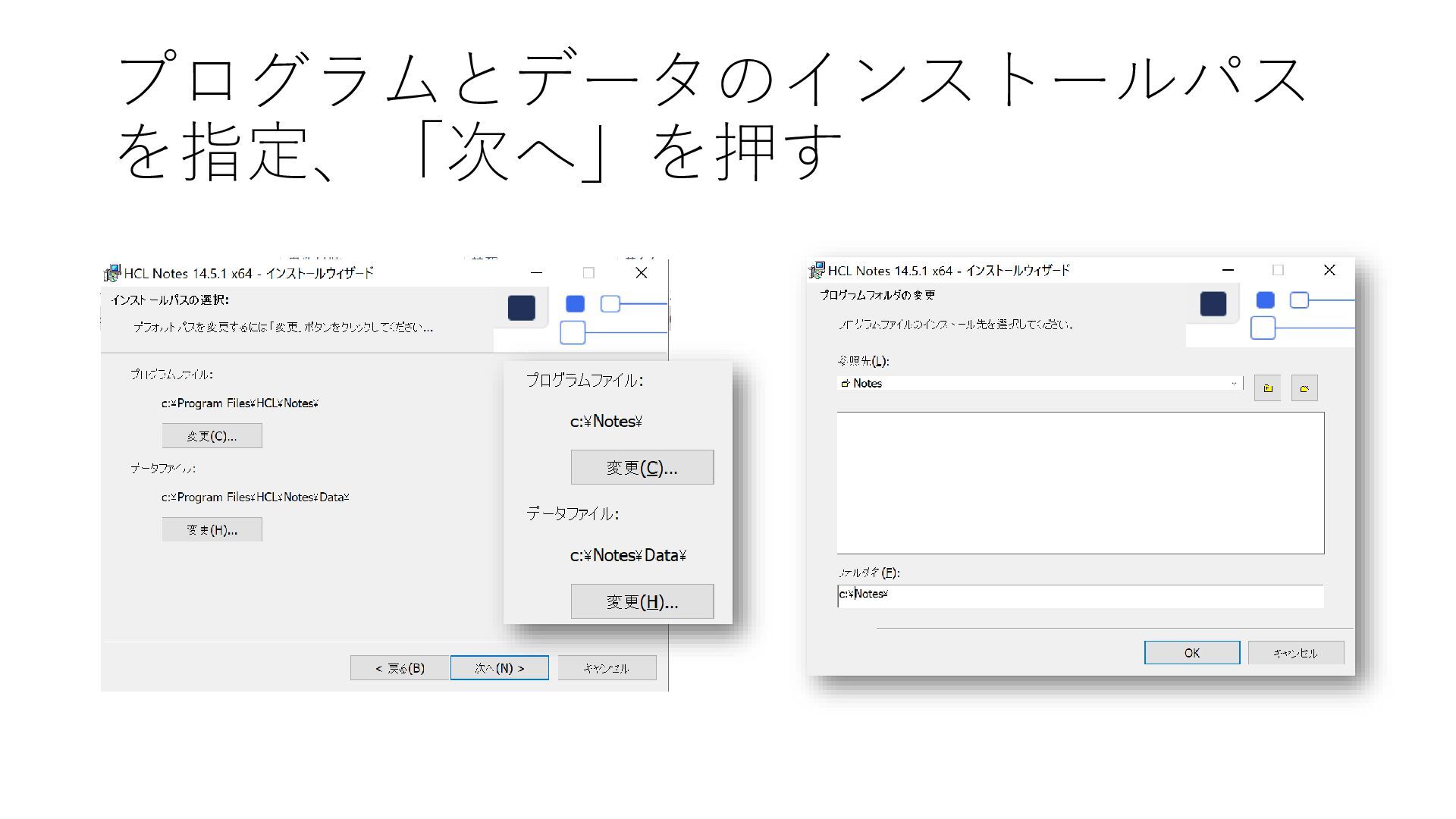Open the Notes look-in combo box
This screenshot has width=1456, height=819.
(1039, 384)
